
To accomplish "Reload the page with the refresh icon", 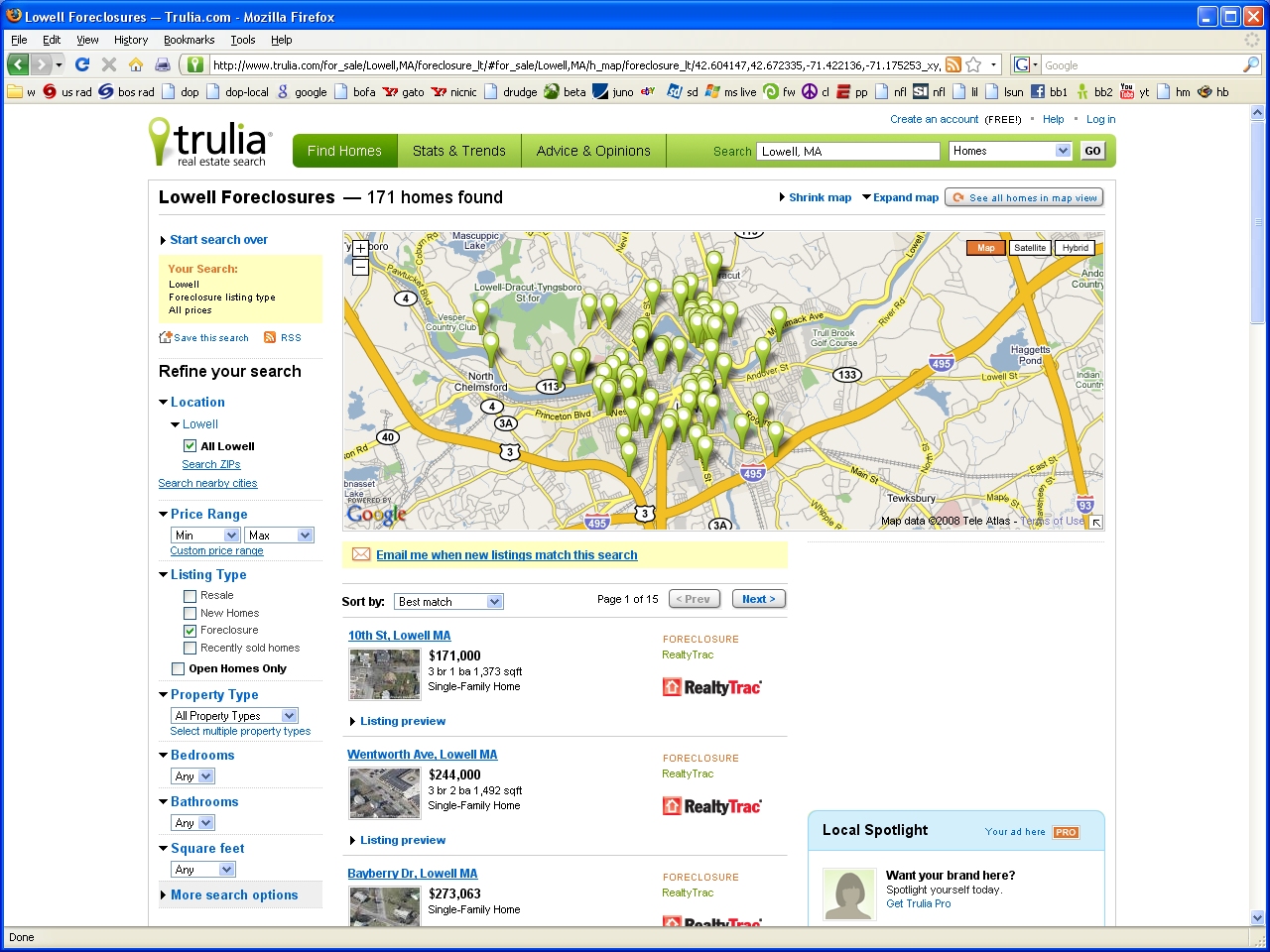I will click(82, 64).
